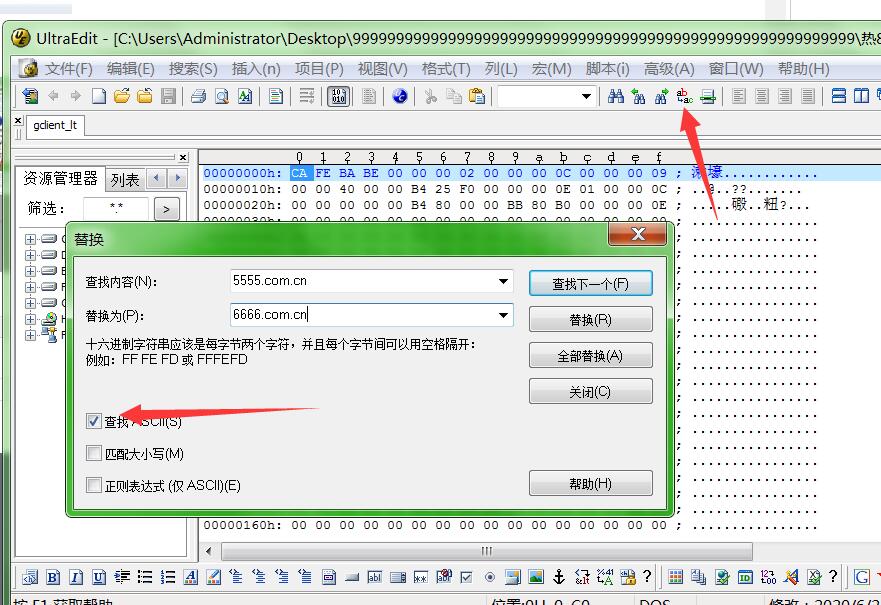Click the open file folder icon
Viewport: 881px width, 605px height.
pyautogui.click(x=122, y=96)
